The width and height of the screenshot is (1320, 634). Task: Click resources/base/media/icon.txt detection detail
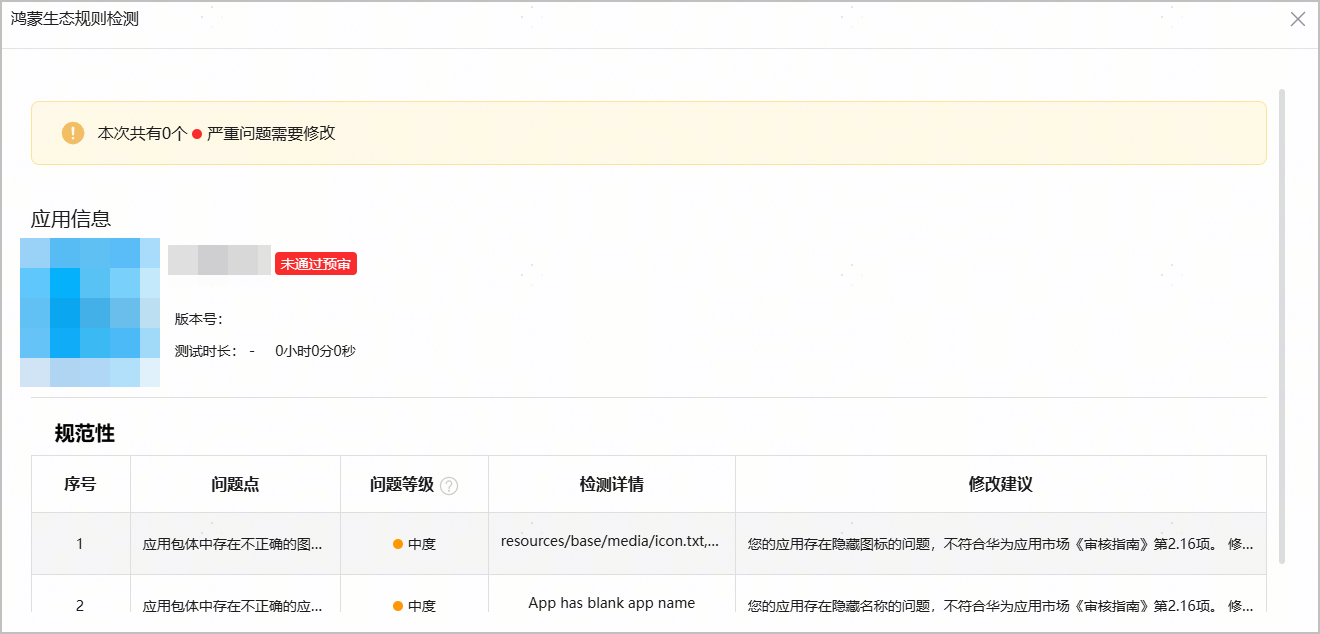[x=610, y=542]
